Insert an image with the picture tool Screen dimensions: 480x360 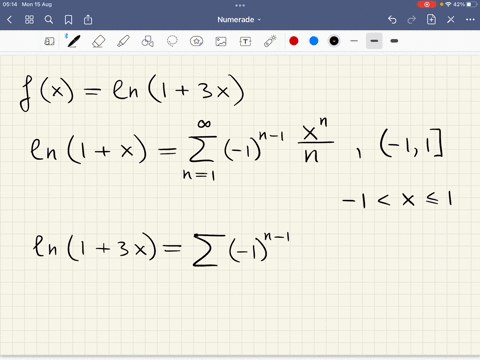pos(221,41)
